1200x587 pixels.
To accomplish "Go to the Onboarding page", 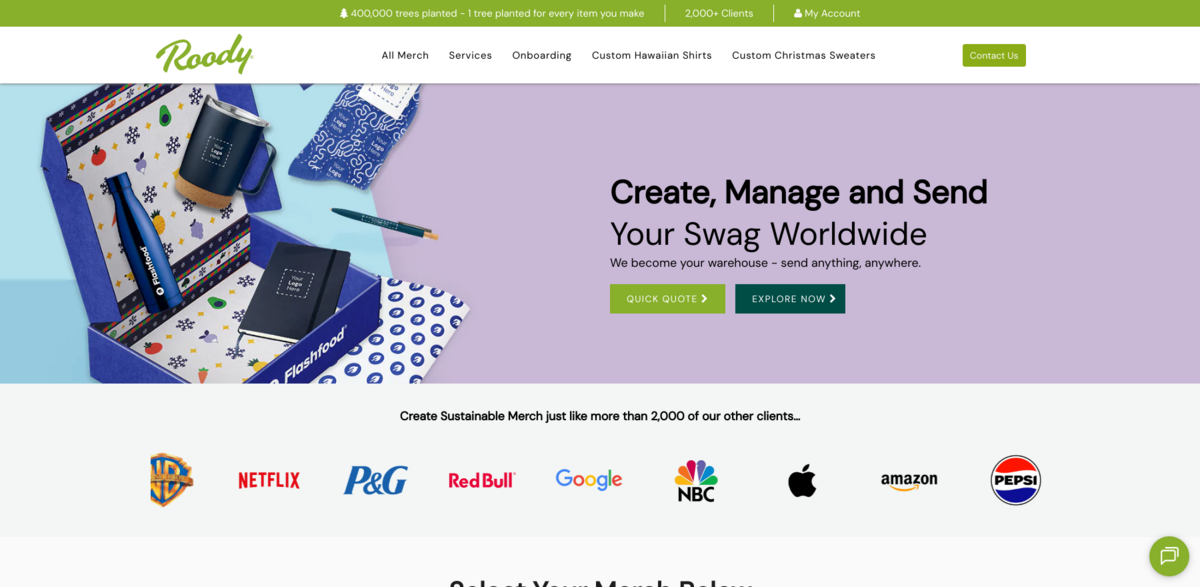I will point(542,55).
